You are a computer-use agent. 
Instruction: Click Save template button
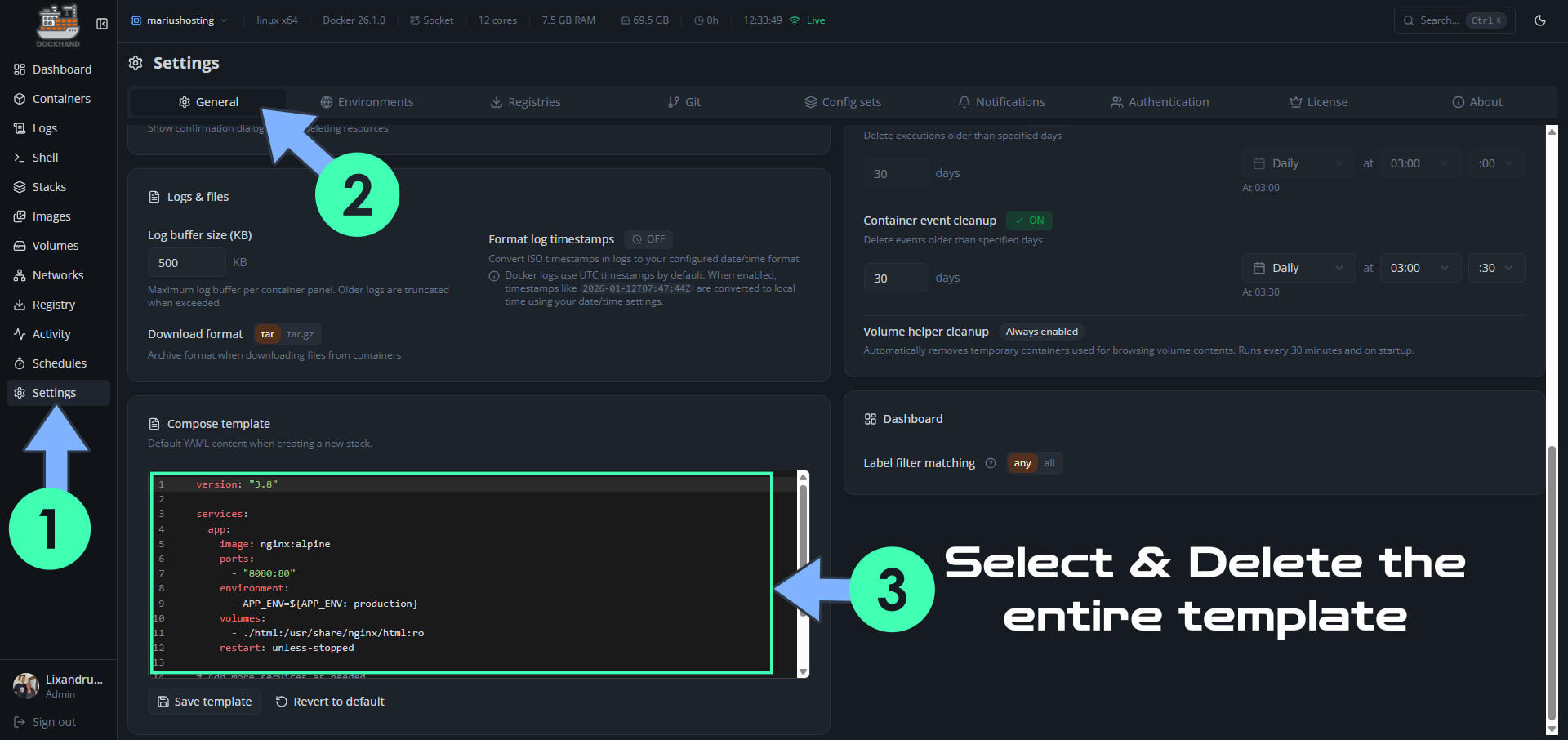tap(204, 702)
